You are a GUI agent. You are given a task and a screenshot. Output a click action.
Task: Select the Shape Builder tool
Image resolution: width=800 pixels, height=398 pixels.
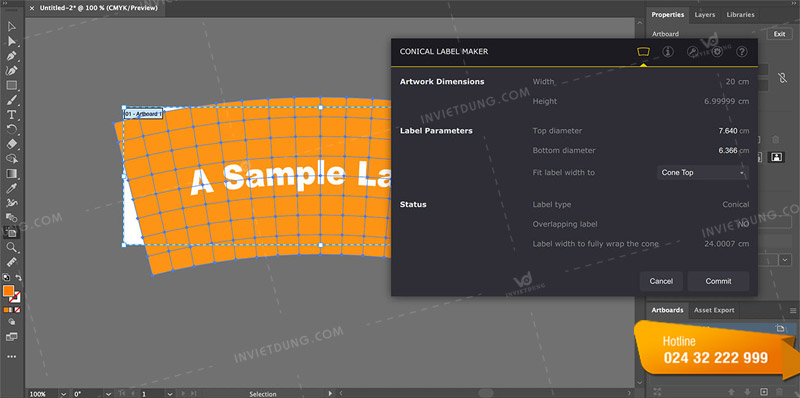(12, 159)
